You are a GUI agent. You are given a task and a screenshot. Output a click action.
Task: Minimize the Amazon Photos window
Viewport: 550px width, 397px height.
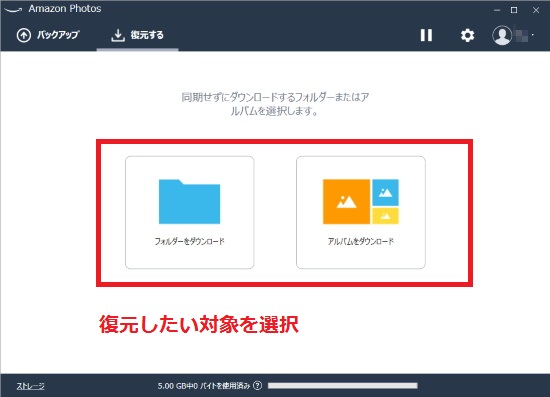[497, 10]
